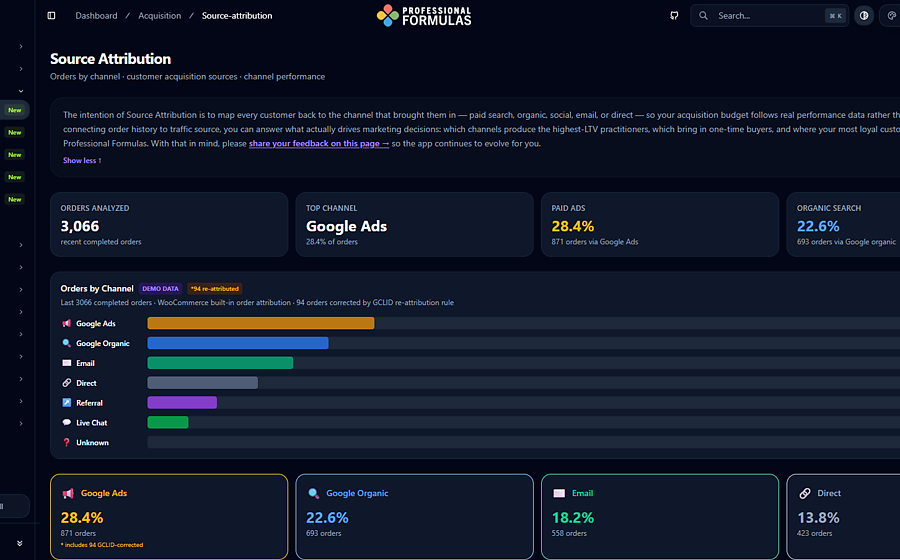Click the DEMO DATA badge

coord(160,289)
